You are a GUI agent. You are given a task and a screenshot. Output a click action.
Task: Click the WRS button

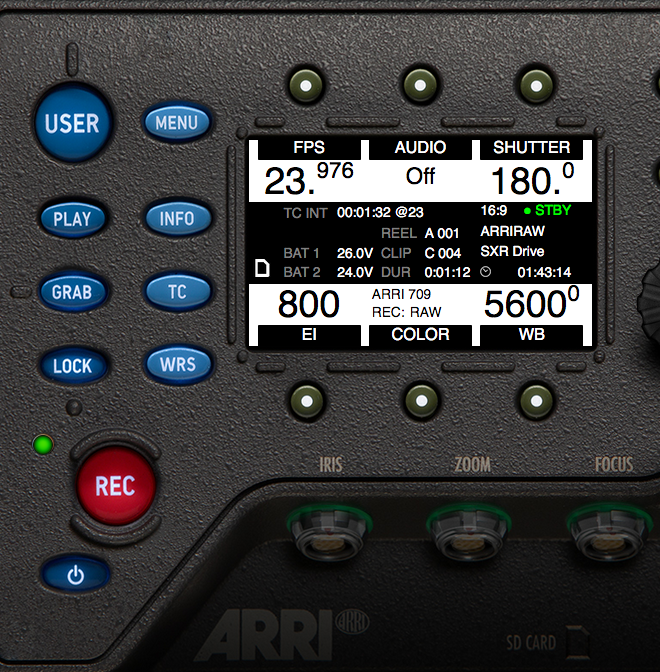[178, 365]
